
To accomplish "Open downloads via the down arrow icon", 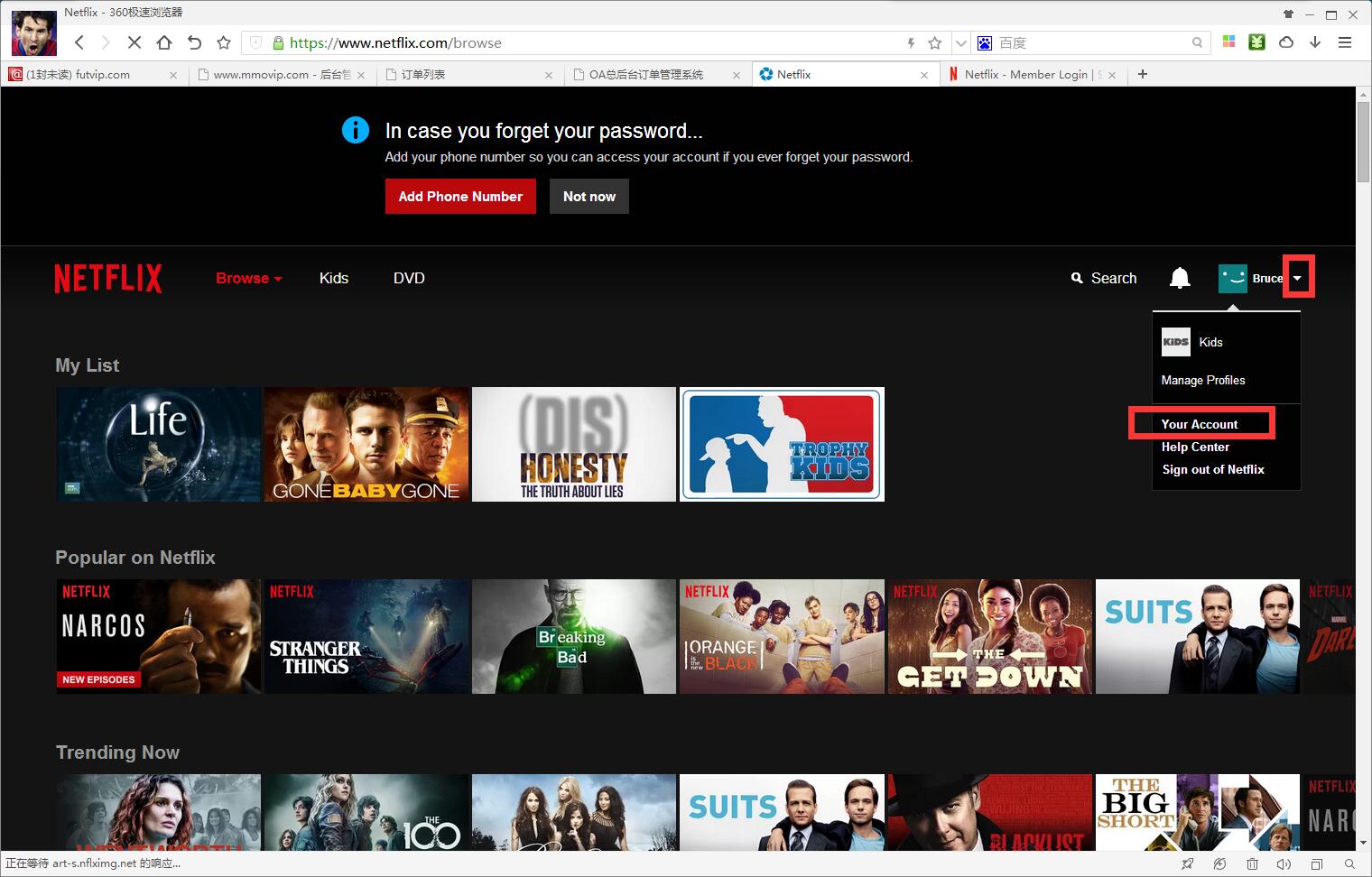I will tap(1315, 42).
